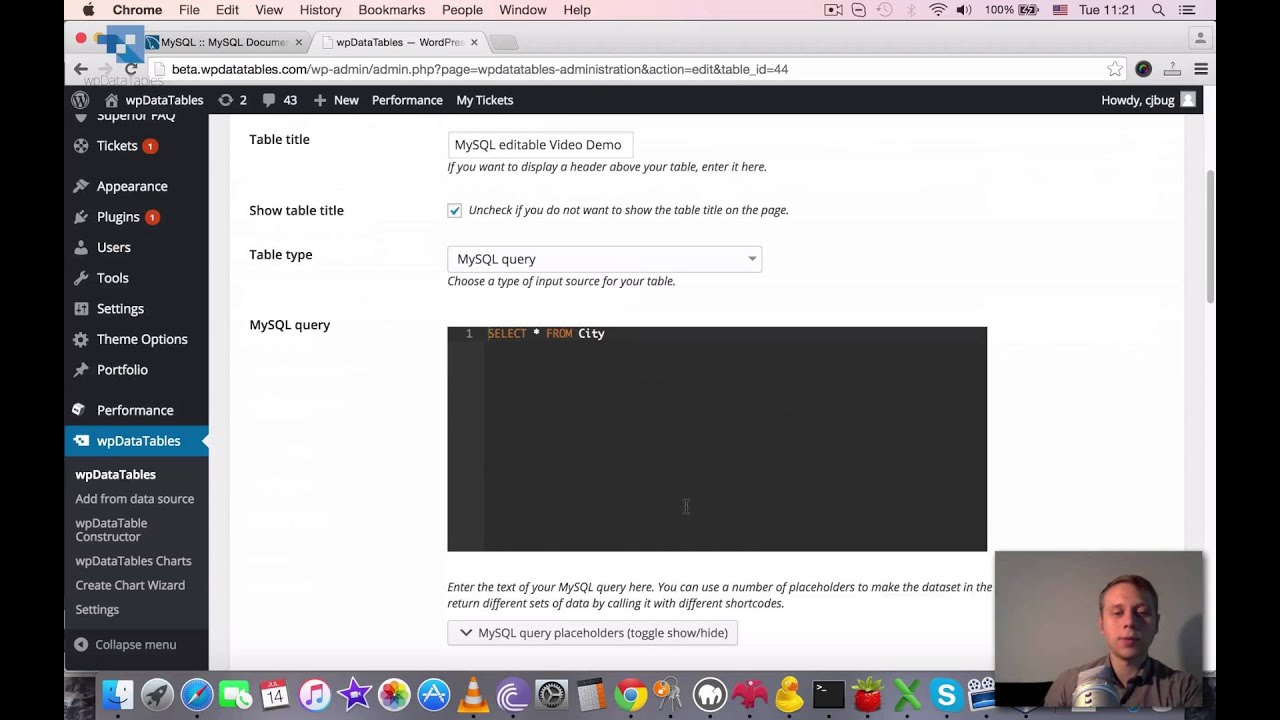Open the Table type dropdown
This screenshot has height=720, width=1280.
(x=604, y=259)
